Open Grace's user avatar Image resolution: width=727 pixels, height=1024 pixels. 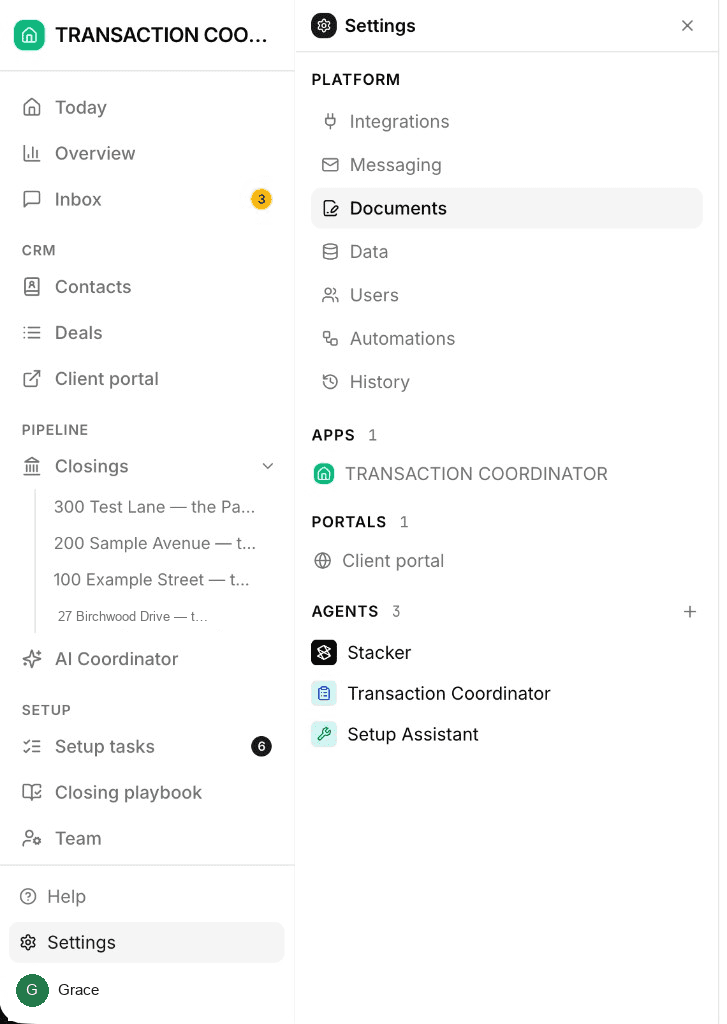click(32, 990)
